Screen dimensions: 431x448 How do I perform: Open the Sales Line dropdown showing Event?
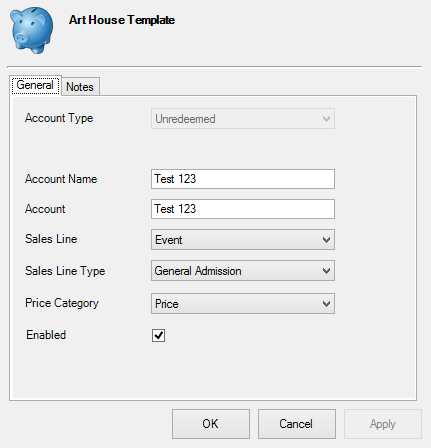[x=243, y=239]
